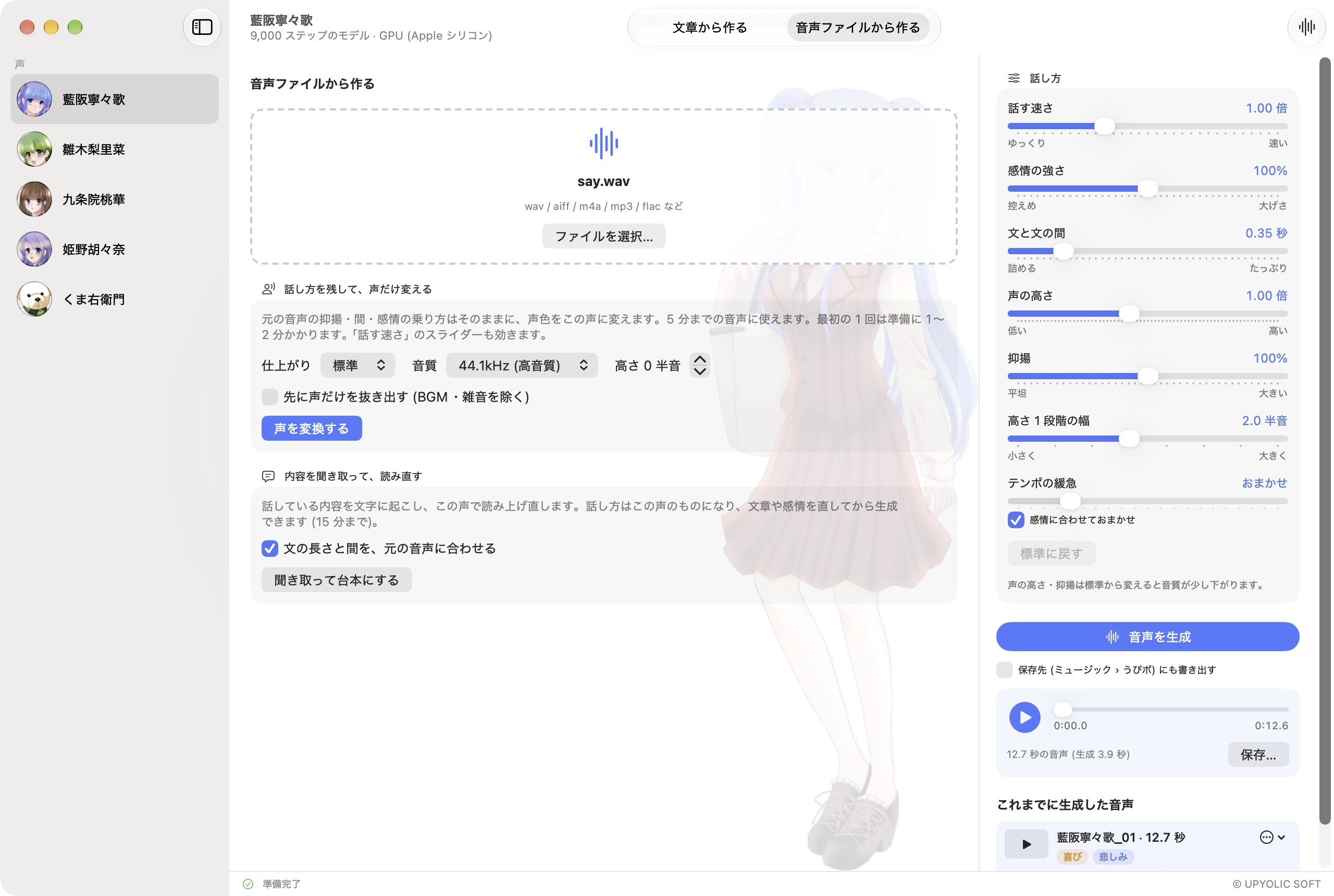Click the audio playback progress bar
Image resolution: width=1334 pixels, height=896 pixels.
1171,709
